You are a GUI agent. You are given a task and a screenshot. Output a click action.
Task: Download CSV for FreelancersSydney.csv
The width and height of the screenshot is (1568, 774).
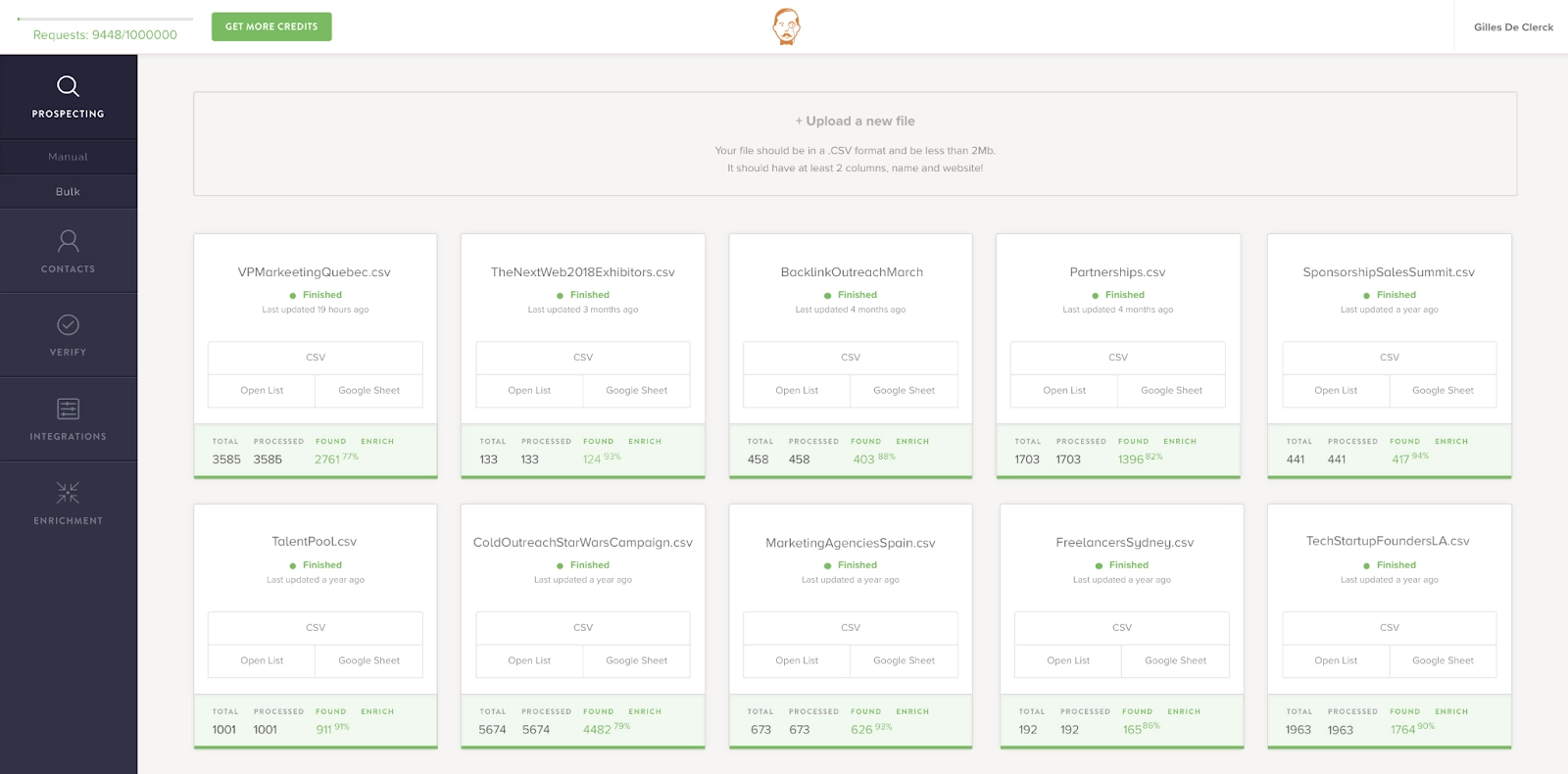[1122, 628]
